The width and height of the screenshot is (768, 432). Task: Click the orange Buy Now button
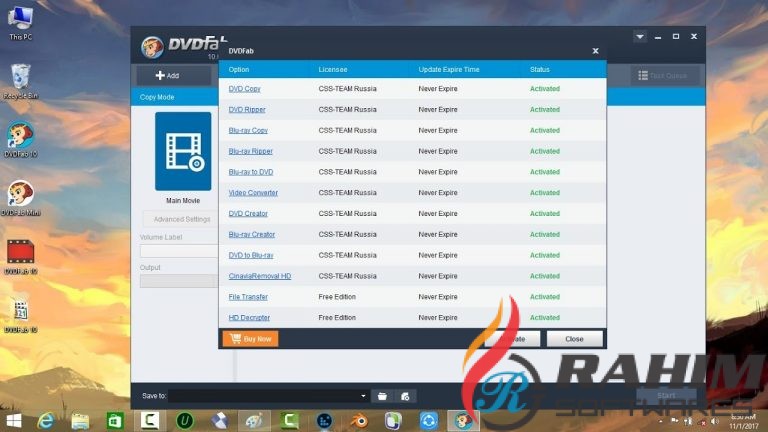pos(250,339)
